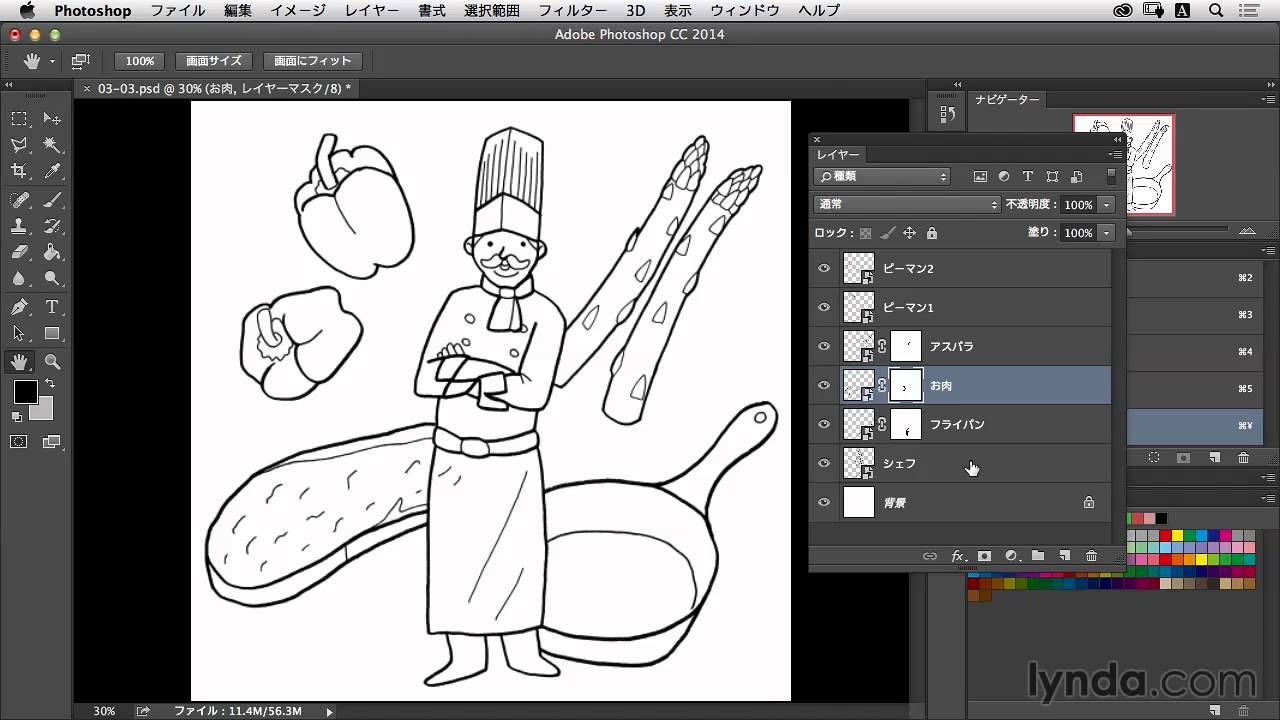Create new group folder icon
Image resolution: width=1280 pixels, height=720 pixels.
click(1038, 556)
